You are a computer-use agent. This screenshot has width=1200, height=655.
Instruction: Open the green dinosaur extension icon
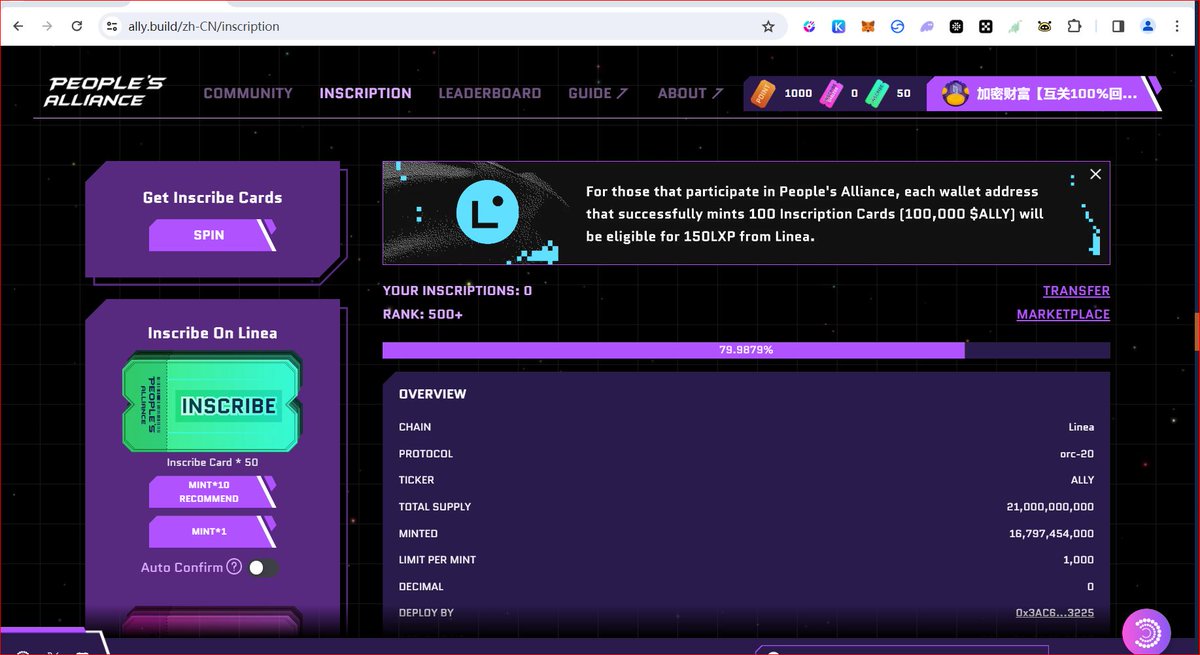1015,27
